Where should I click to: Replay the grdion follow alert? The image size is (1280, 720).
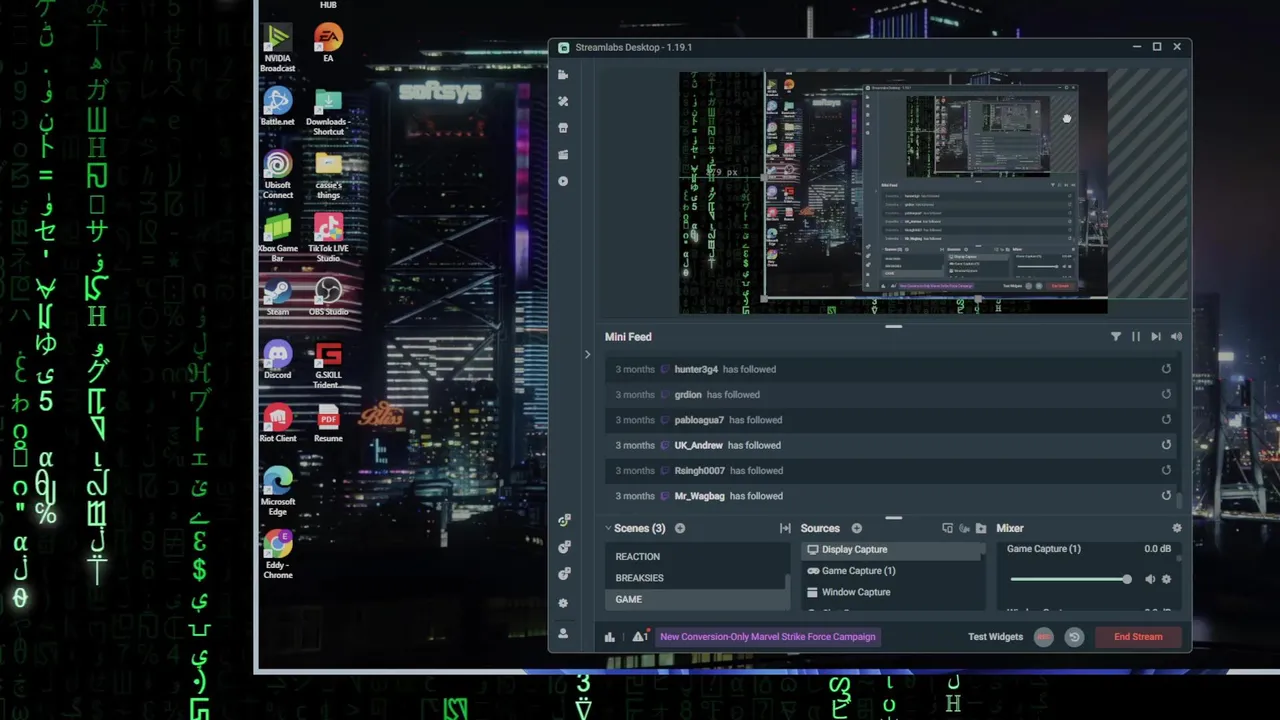click(x=1166, y=394)
